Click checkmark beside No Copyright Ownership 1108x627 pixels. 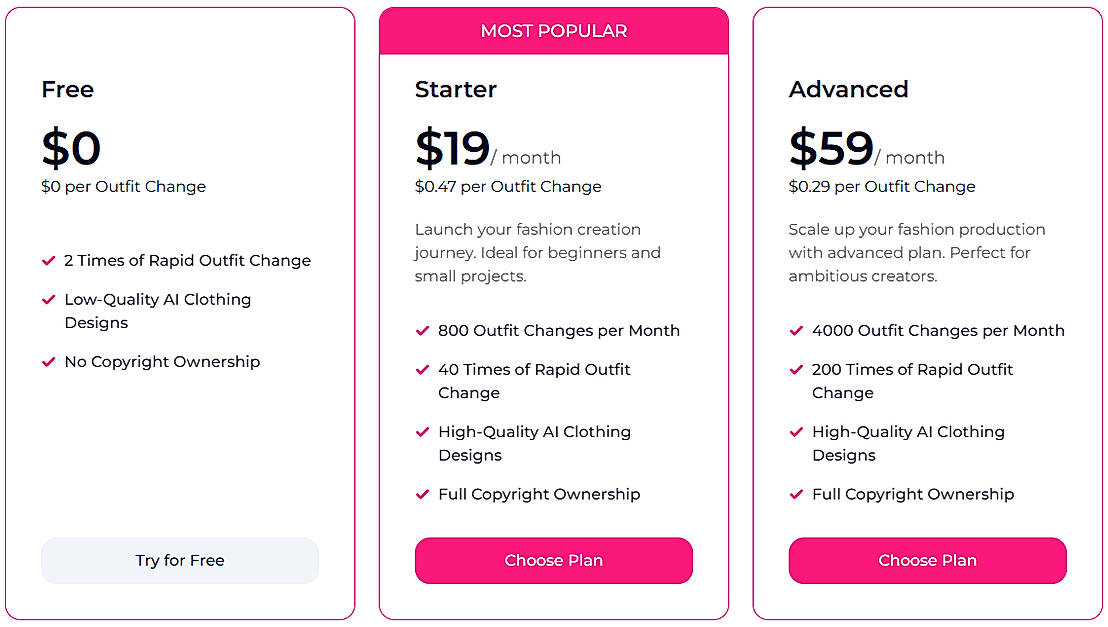click(48, 362)
